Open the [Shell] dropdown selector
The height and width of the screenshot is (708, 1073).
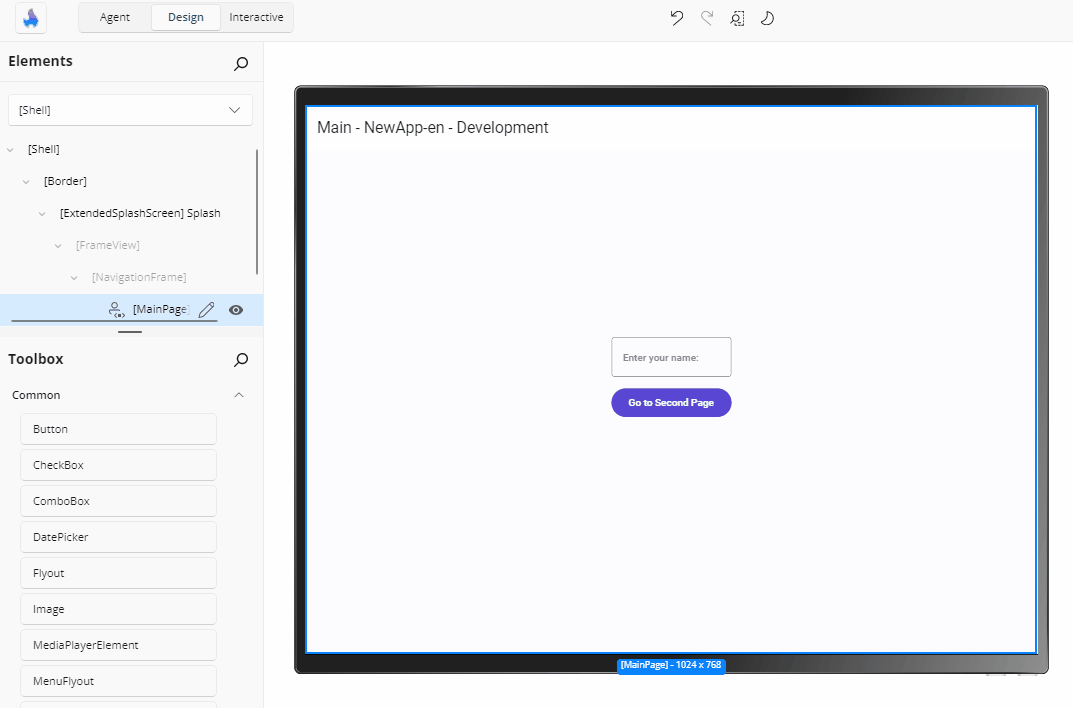(130, 109)
